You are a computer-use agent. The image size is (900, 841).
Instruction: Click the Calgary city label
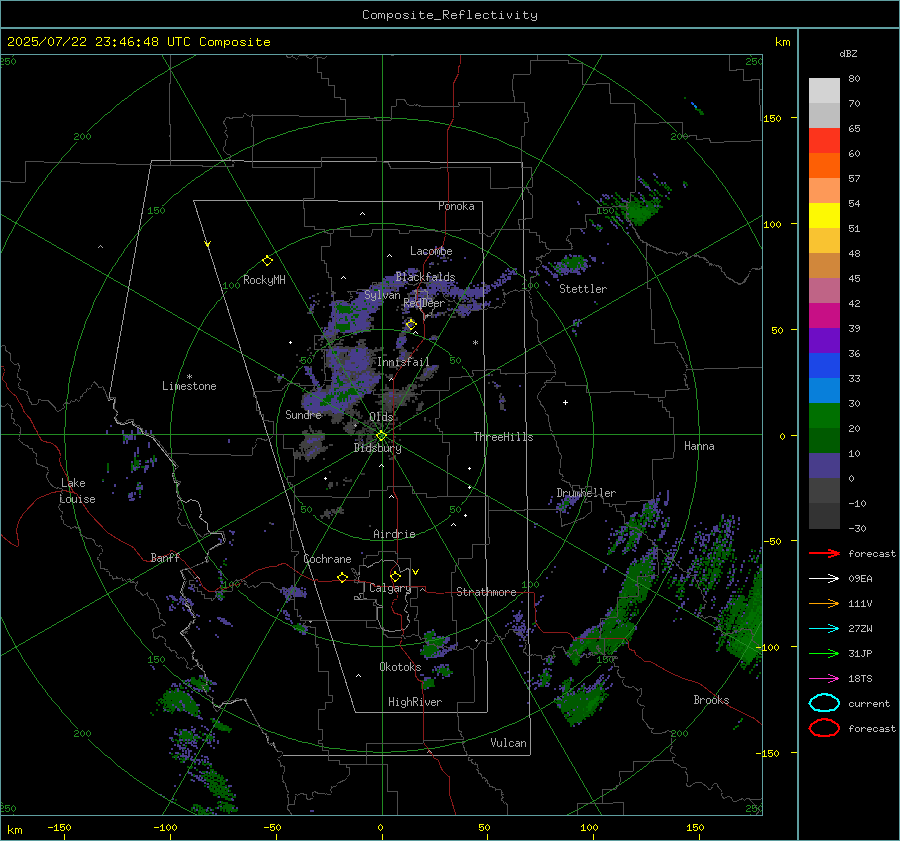click(390, 588)
